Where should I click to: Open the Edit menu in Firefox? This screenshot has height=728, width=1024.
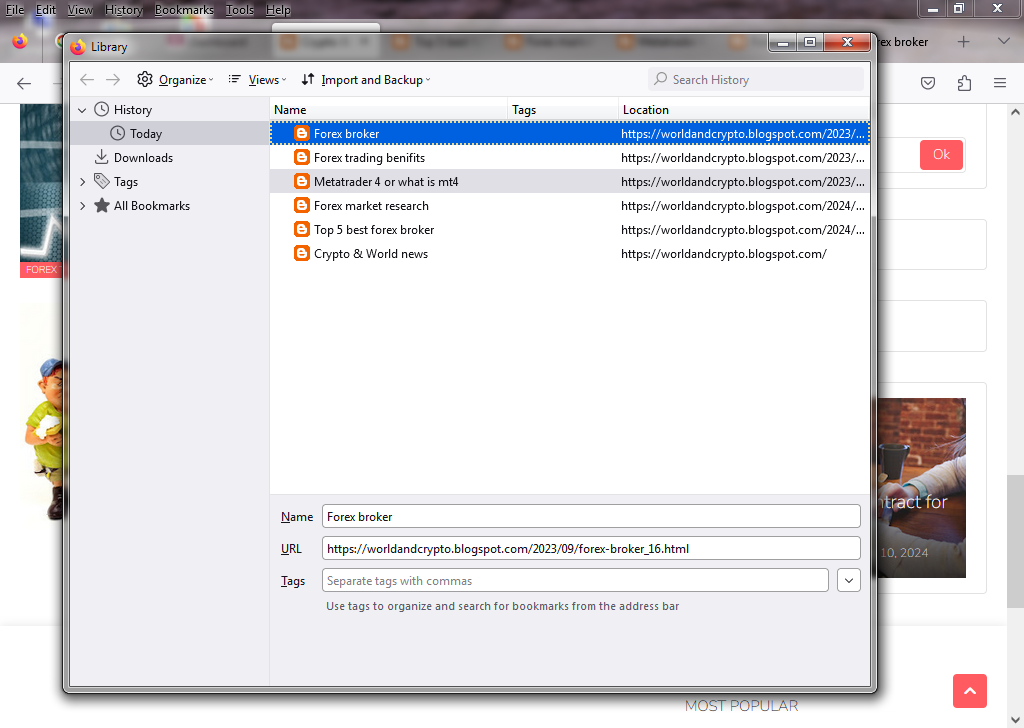click(x=46, y=10)
